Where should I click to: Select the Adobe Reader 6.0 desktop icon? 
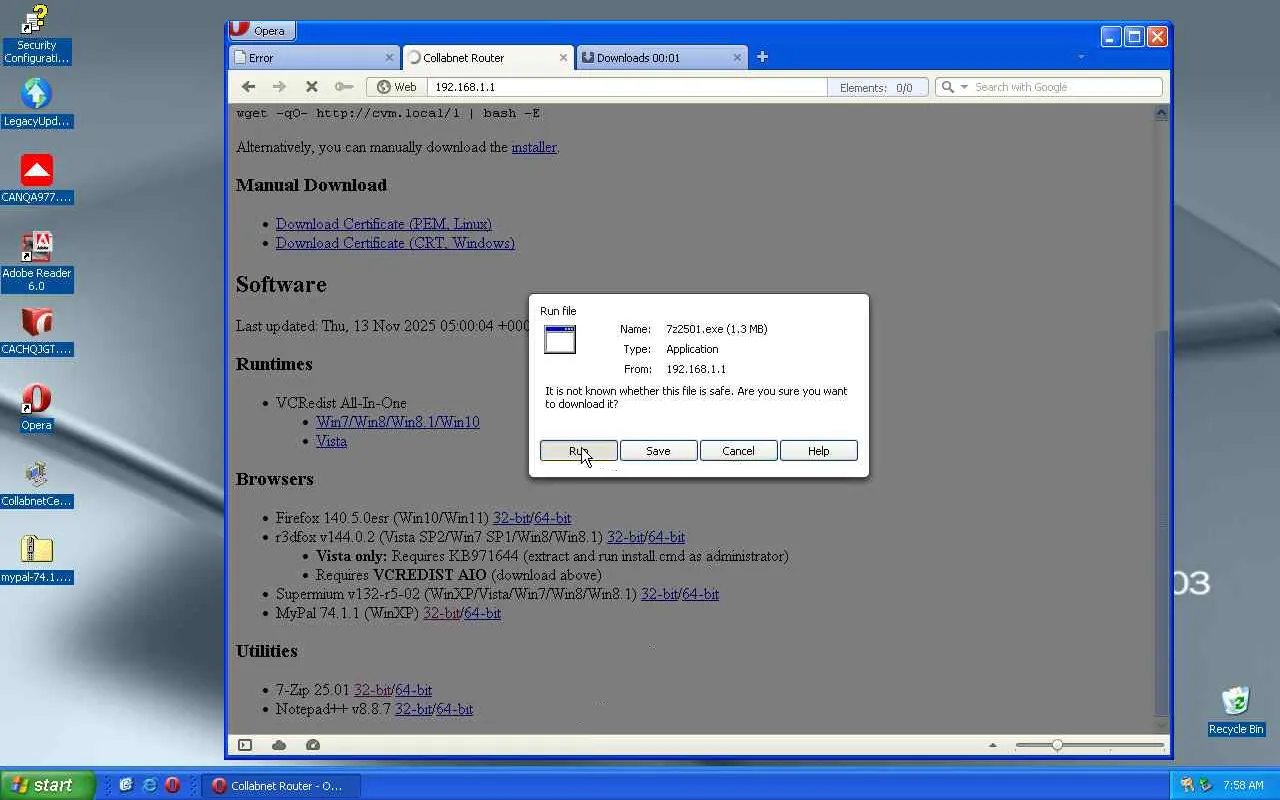pos(36,262)
